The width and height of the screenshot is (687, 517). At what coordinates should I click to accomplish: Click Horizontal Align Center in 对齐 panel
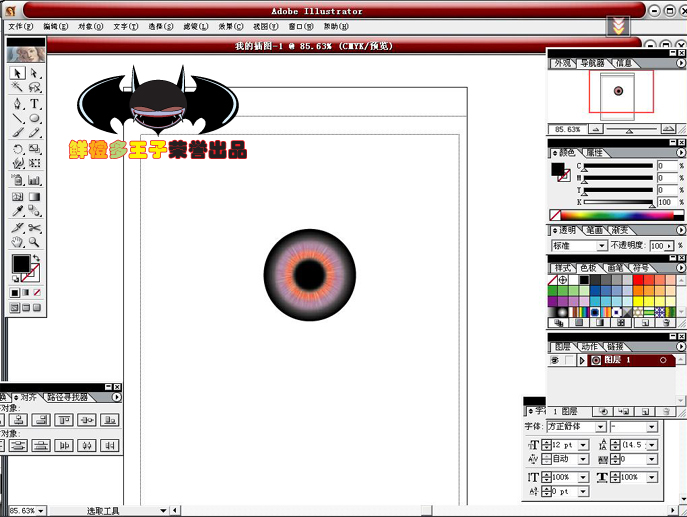[18, 420]
